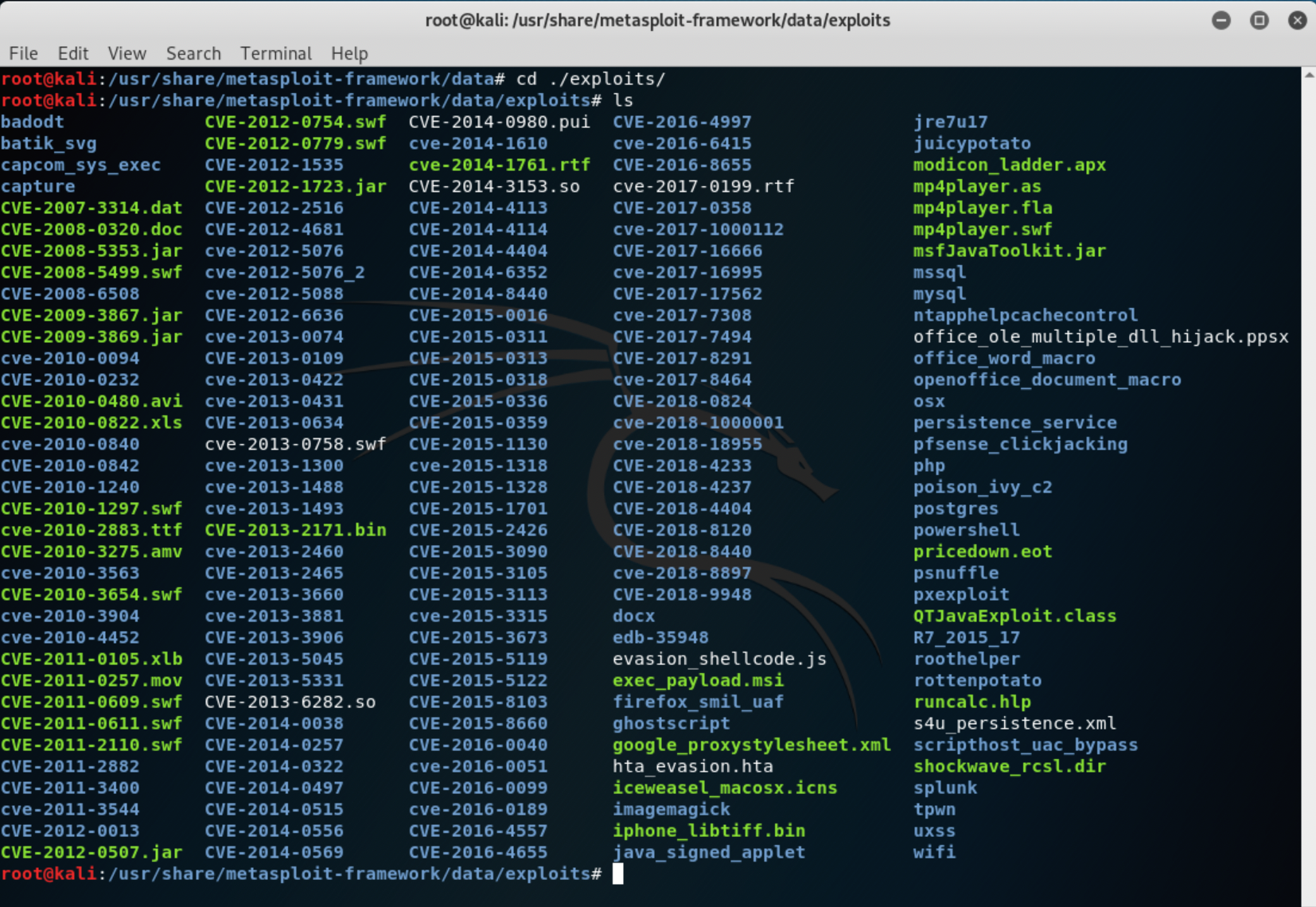Close the terminal window
Viewport: 1316px width, 907px height.
(1298, 21)
